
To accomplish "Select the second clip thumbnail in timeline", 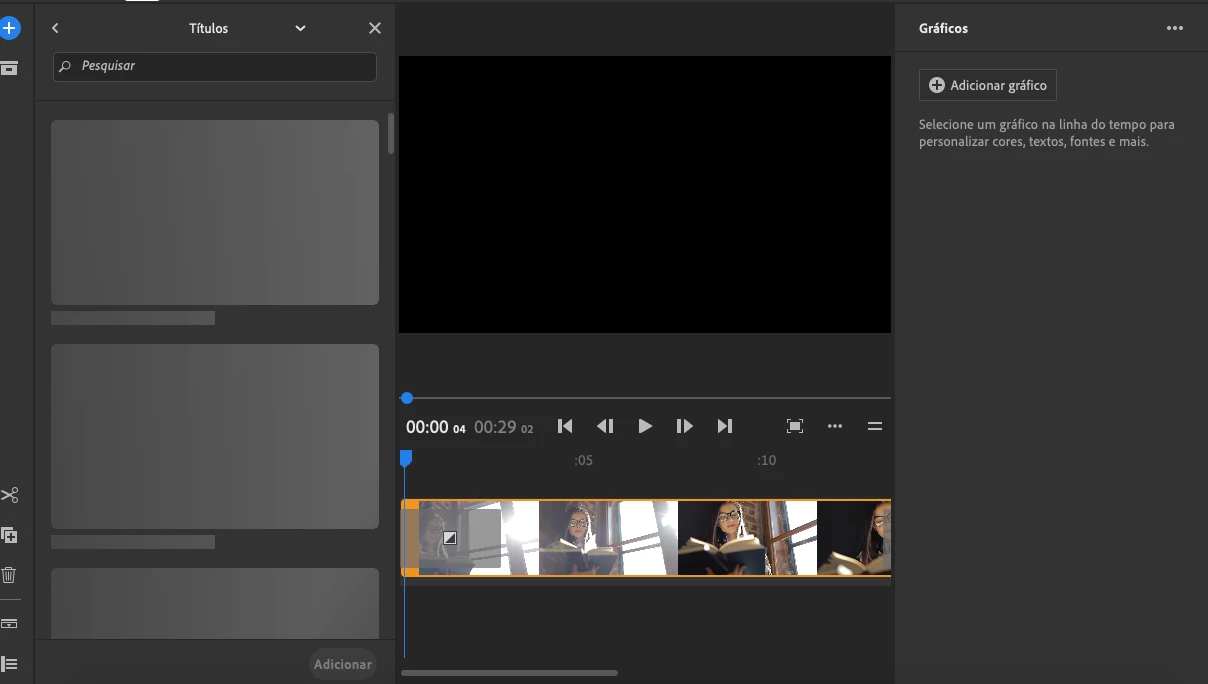I will click(608, 538).
